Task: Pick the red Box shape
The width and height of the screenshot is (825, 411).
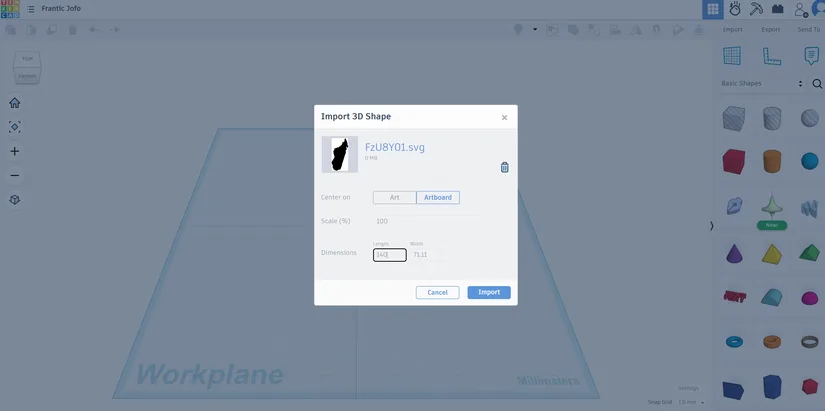Action: pyautogui.click(x=733, y=161)
